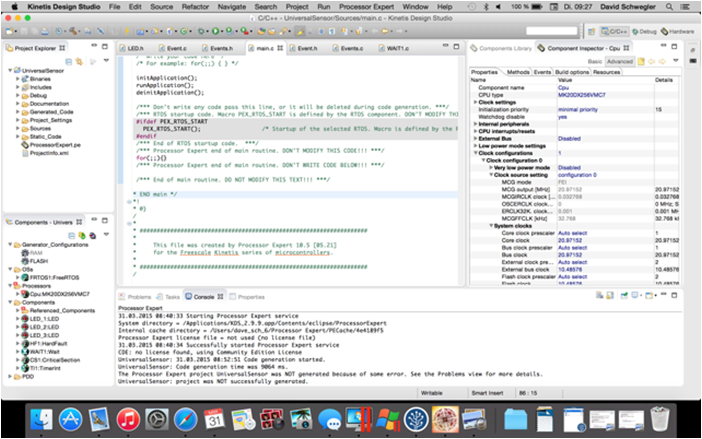702x439 pixels.
Task: Expand Clock settings property group
Action: pyautogui.click(x=475, y=102)
